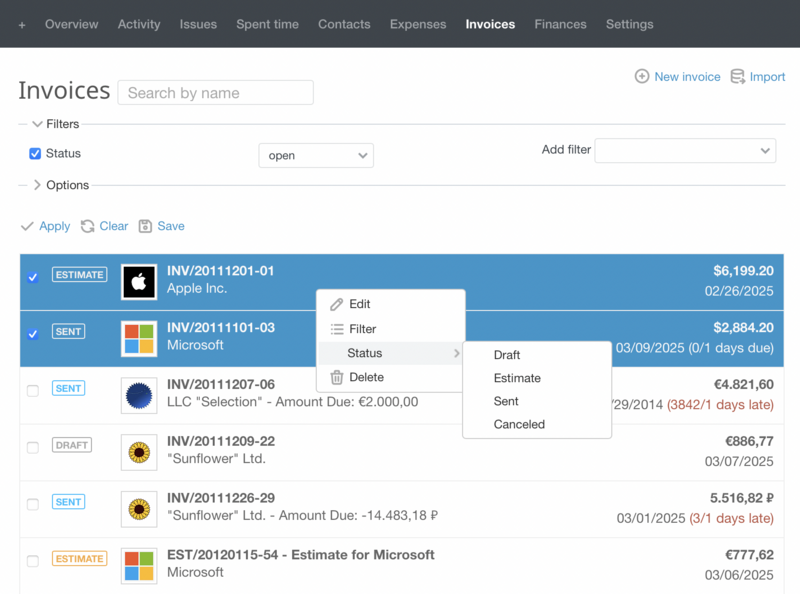Viewport: 800px width, 594px height.
Task: Click the Apple Inc. logo thumbnail
Action: click(139, 282)
